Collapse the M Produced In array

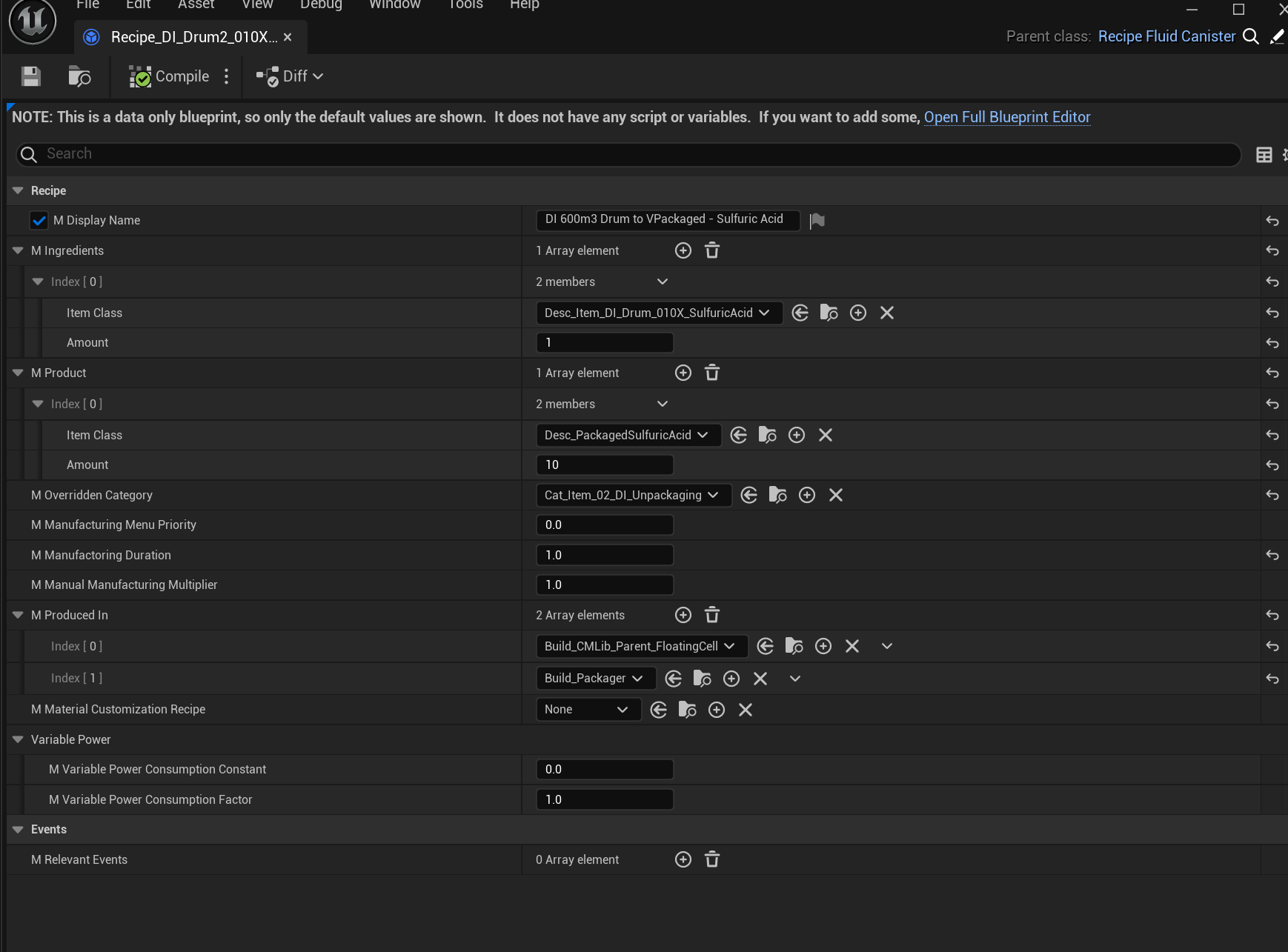[x=19, y=616]
